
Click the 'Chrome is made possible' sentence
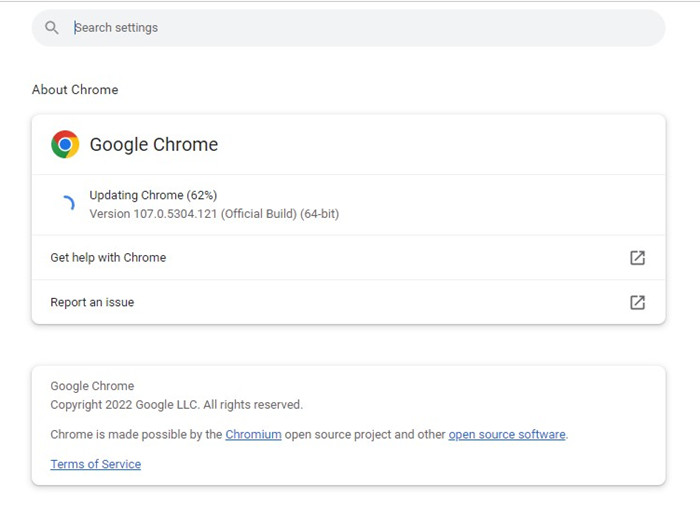(309, 434)
